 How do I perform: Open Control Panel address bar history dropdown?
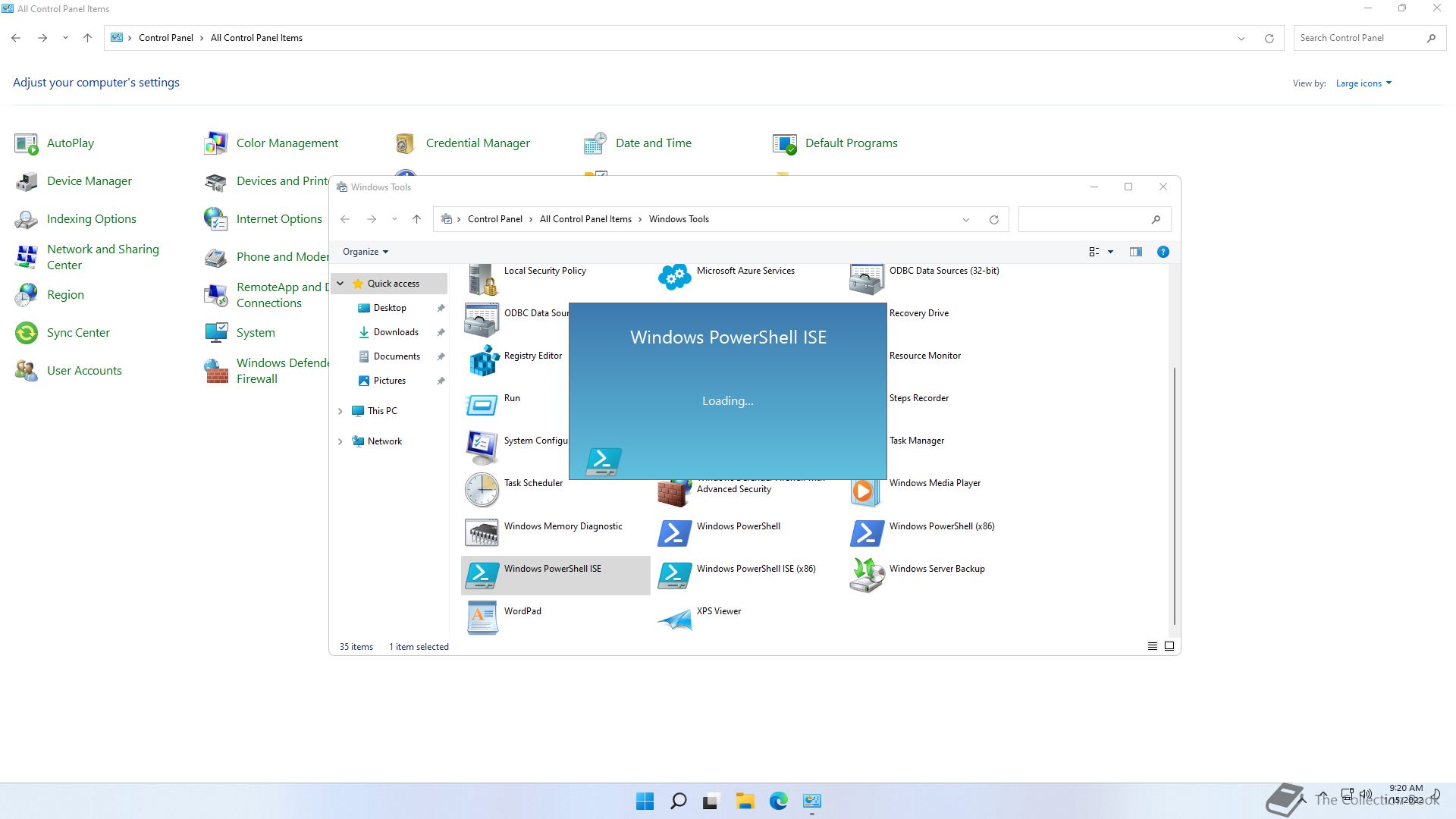tap(1241, 38)
